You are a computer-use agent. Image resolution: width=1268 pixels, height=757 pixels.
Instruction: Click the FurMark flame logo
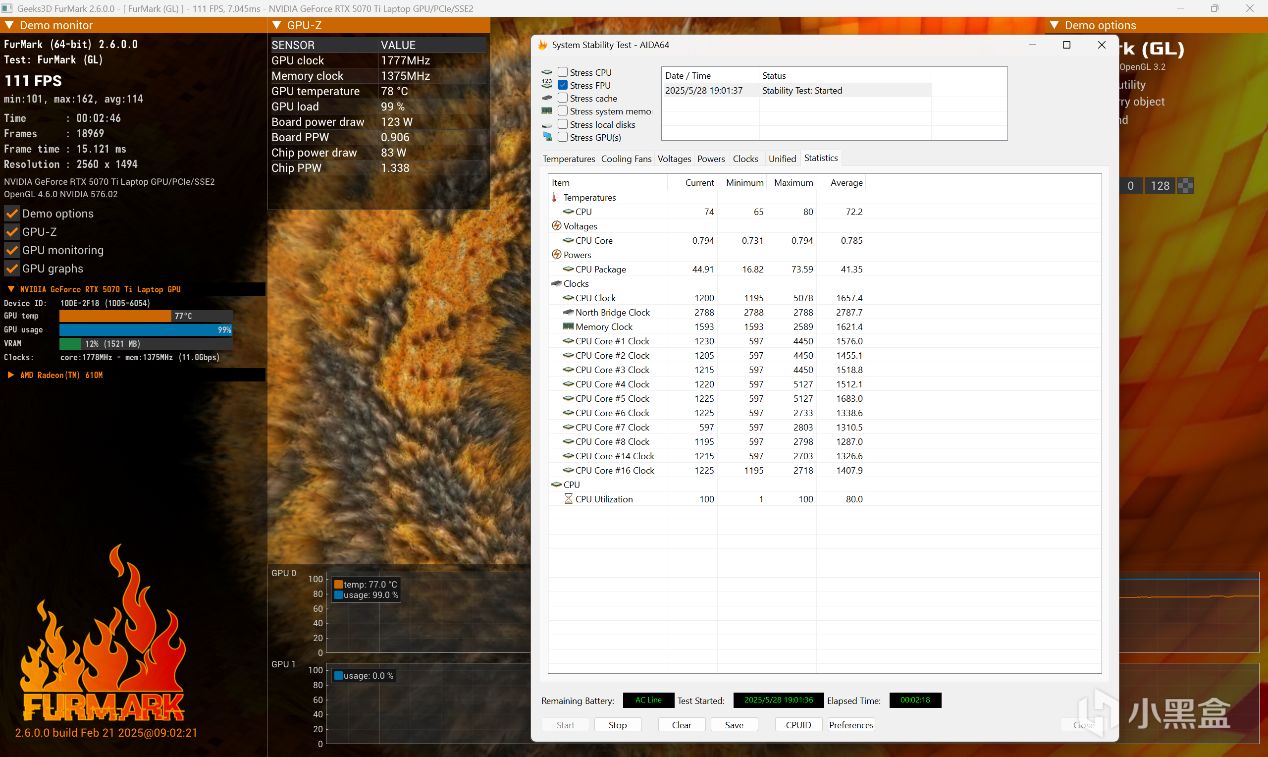pos(104,632)
